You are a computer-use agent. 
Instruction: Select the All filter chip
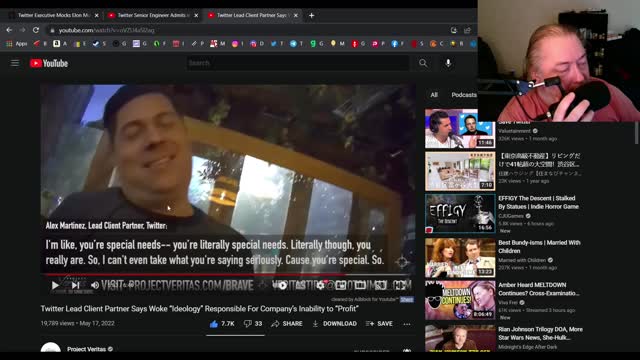point(434,95)
